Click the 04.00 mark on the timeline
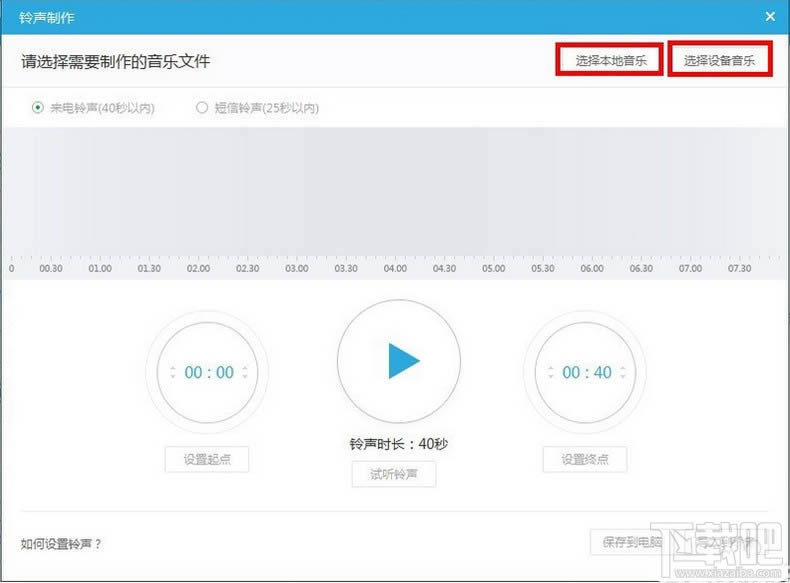The image size is (790, 583). pyautogui.click(x=395, y=269)
